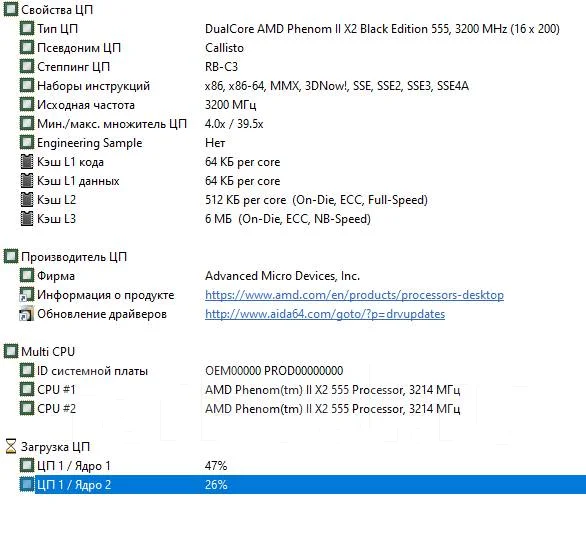This screenshot has width=586, height=541.
Task: Select the CPU #1 label
Action: coord(56,390)
